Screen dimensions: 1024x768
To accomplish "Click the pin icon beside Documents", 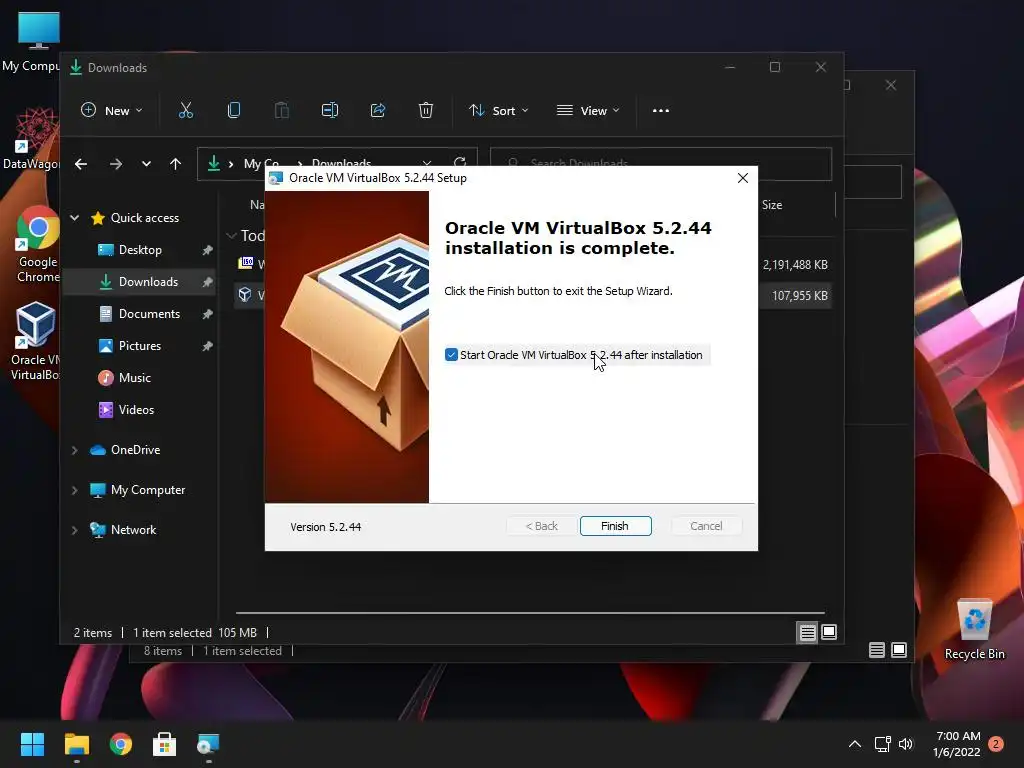I will (x=207, y=313).
